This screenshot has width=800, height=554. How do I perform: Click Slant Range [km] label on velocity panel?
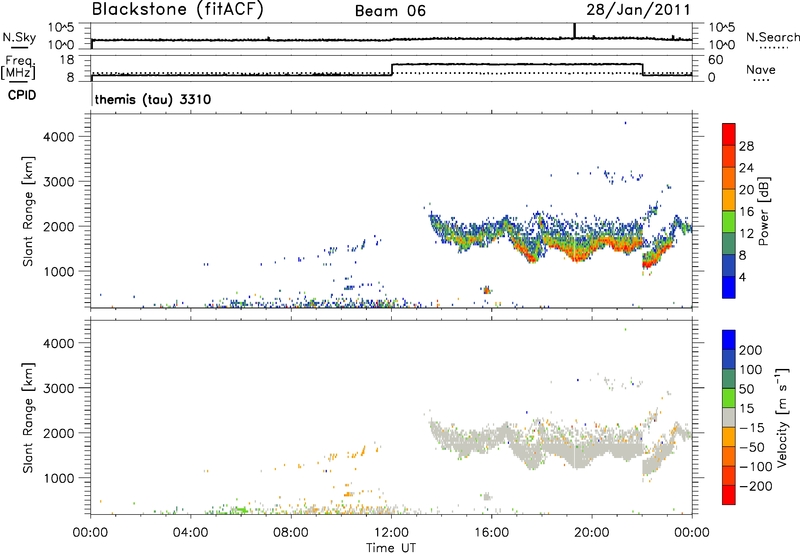[28, 418]
